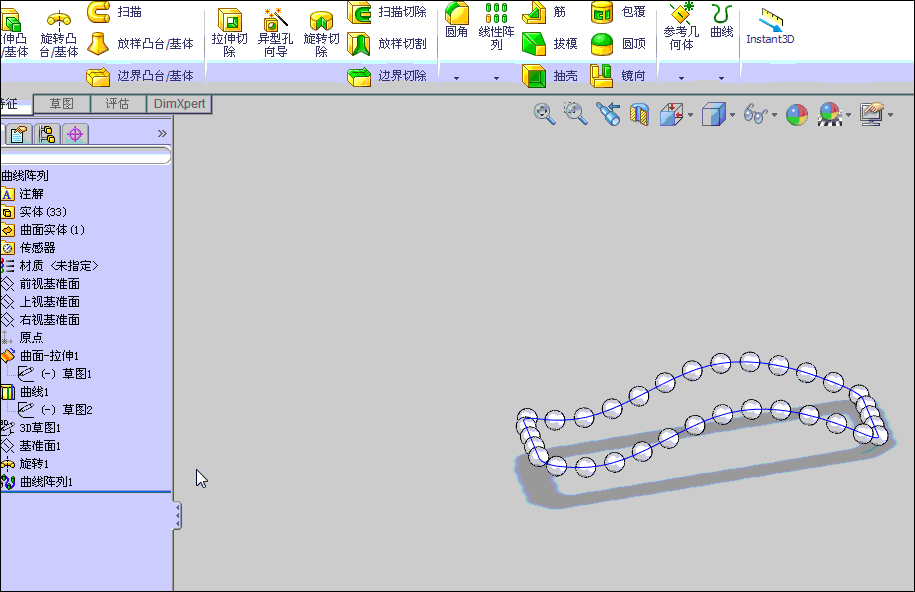Switch to the 评估 (Evaluate) tab

coord(117,104)
